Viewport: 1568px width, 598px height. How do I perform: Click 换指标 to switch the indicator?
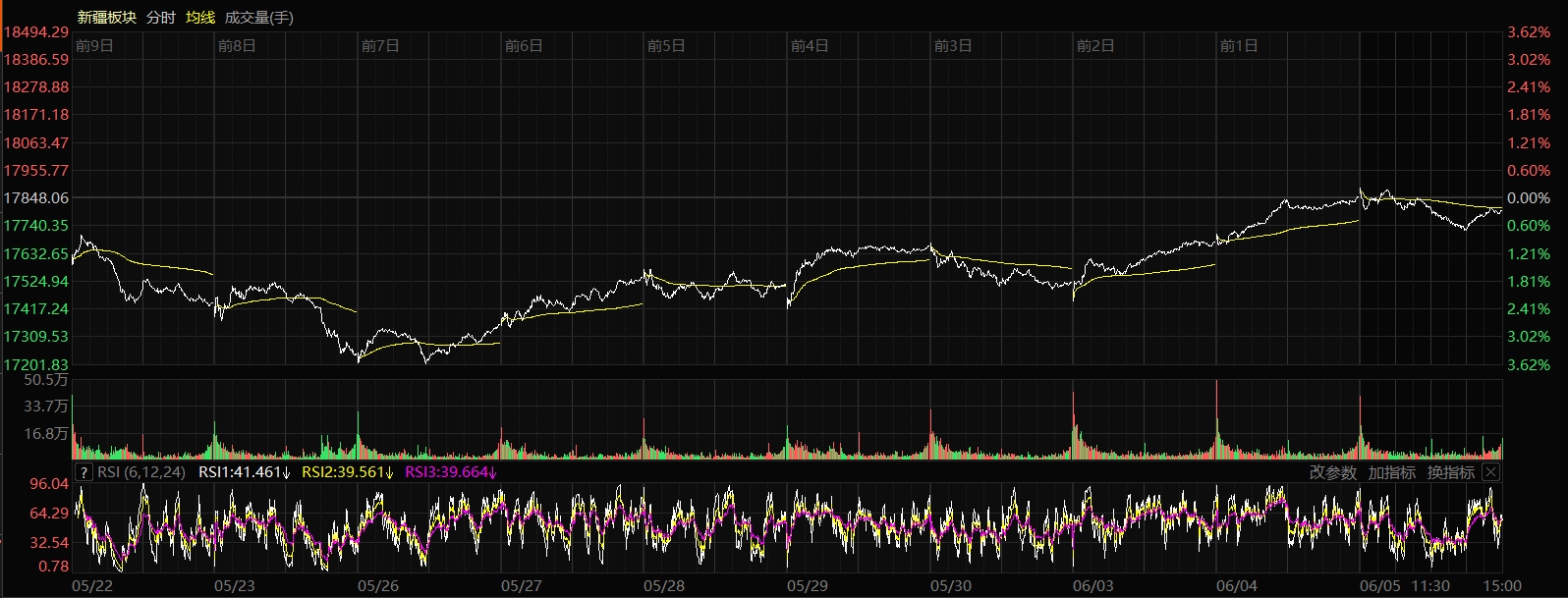click(x=1451, y=472)
